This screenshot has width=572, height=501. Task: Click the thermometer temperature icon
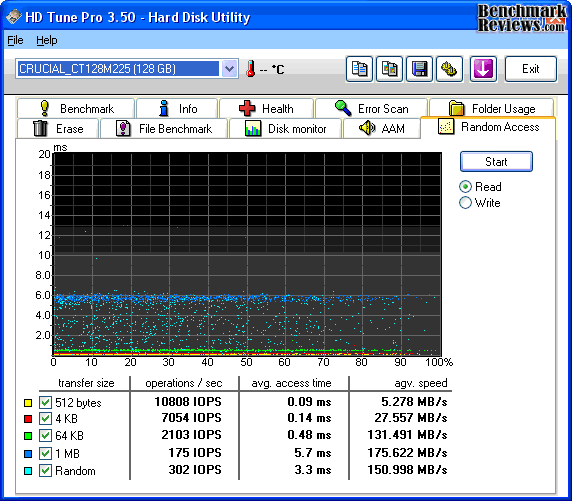click(x=251, y=69)
